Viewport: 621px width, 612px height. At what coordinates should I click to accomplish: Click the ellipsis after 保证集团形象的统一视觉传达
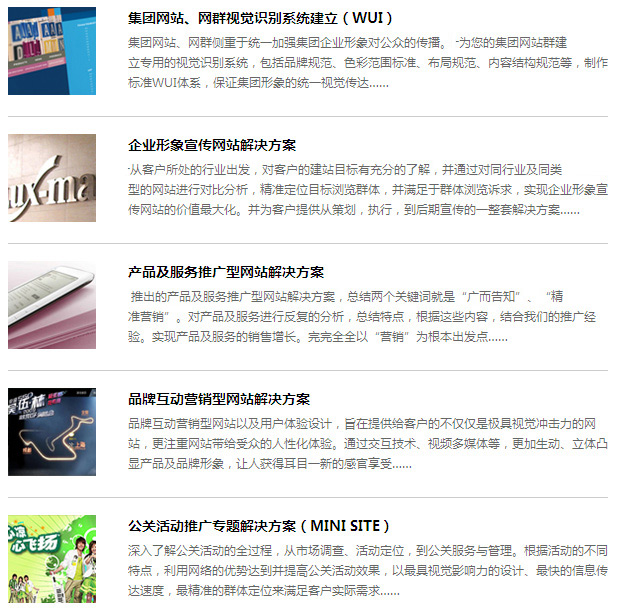(x=379, y=86)
